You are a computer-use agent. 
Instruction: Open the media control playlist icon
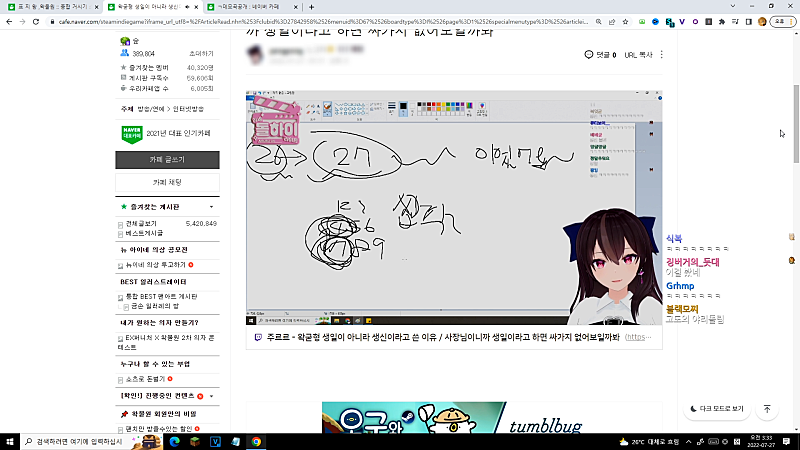tap(735, 21)
